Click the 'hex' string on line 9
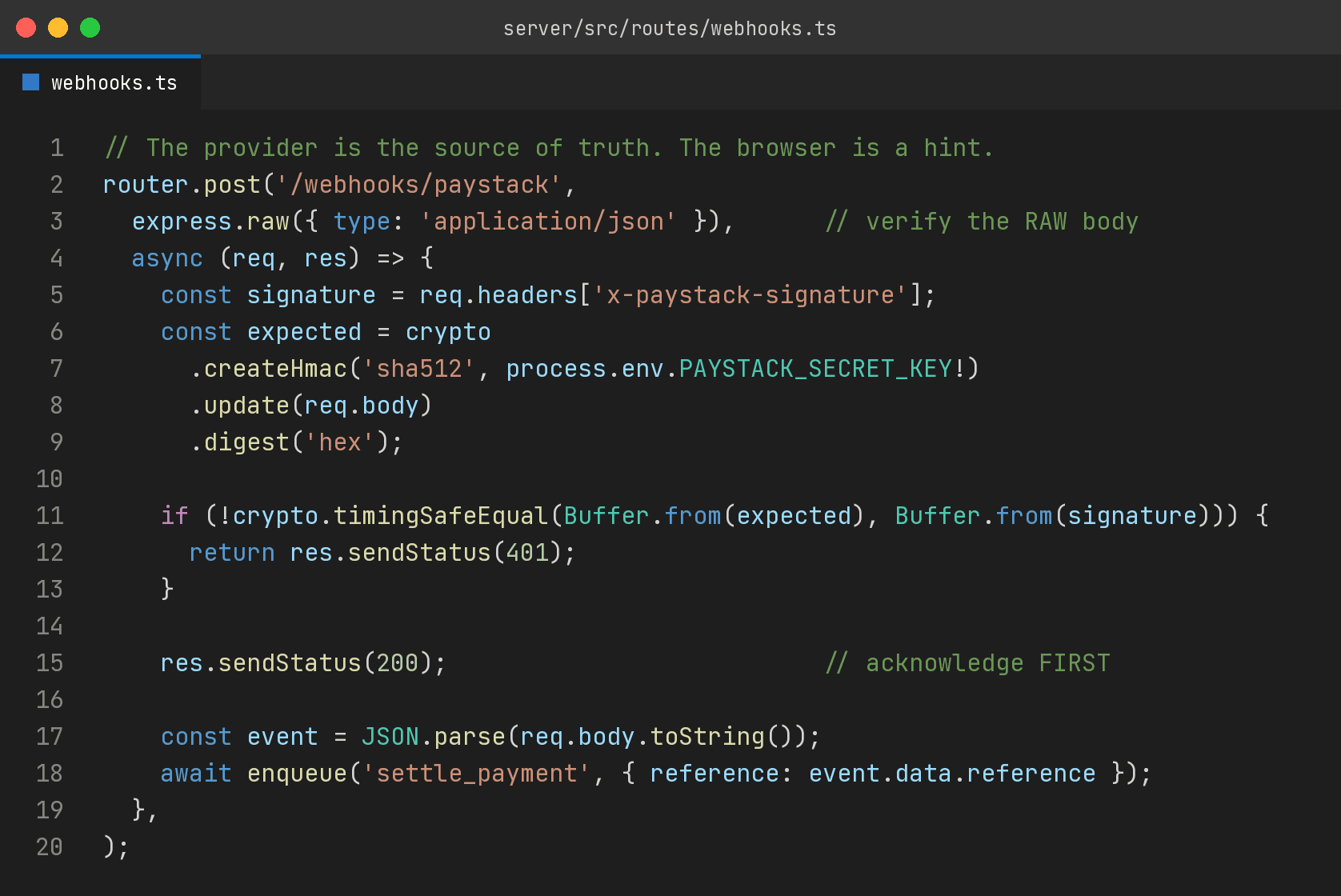This screenshot has width=1341, height=896. (340, 442)
